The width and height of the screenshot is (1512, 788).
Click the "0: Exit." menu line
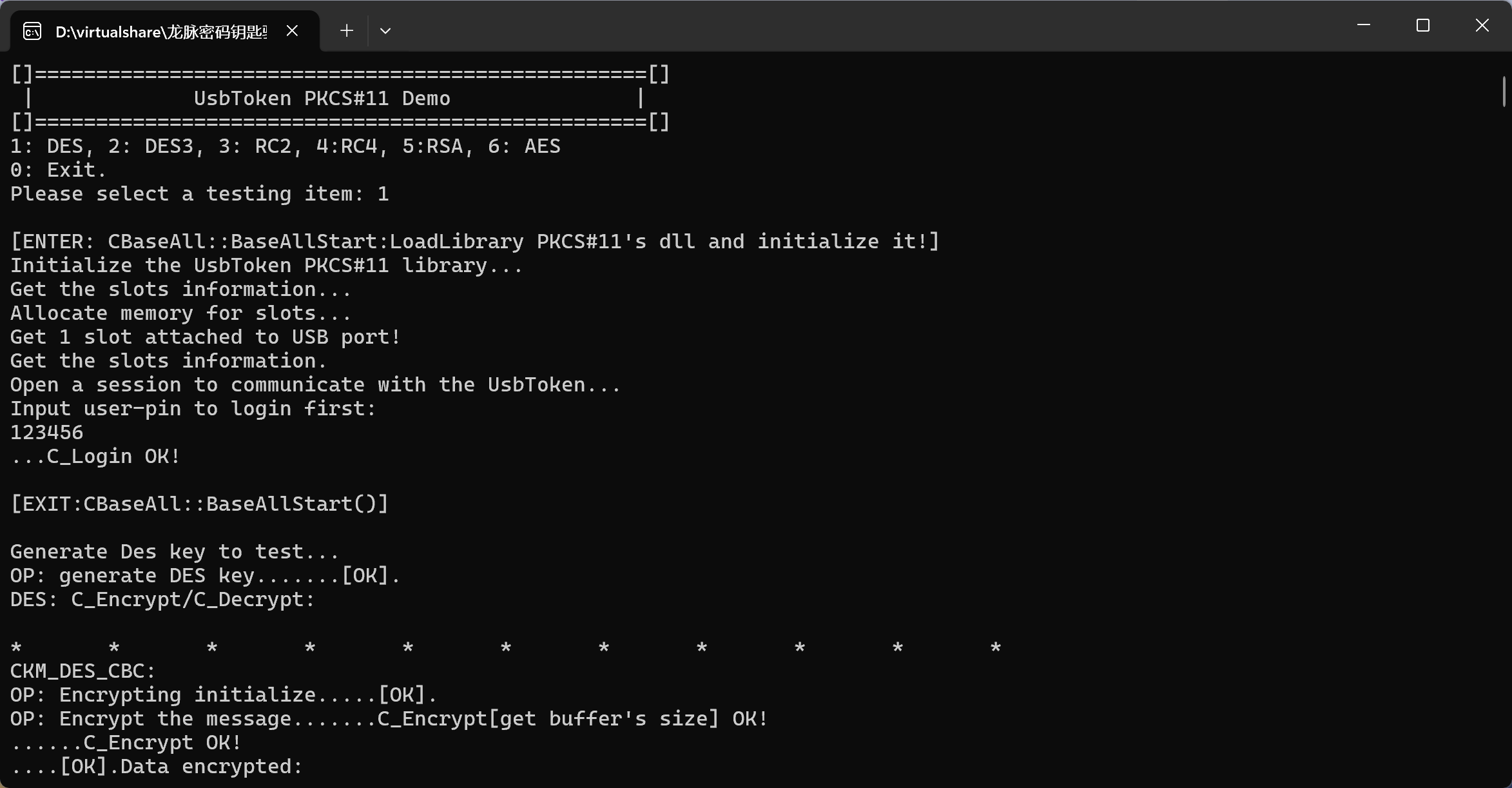click(59, 170)
